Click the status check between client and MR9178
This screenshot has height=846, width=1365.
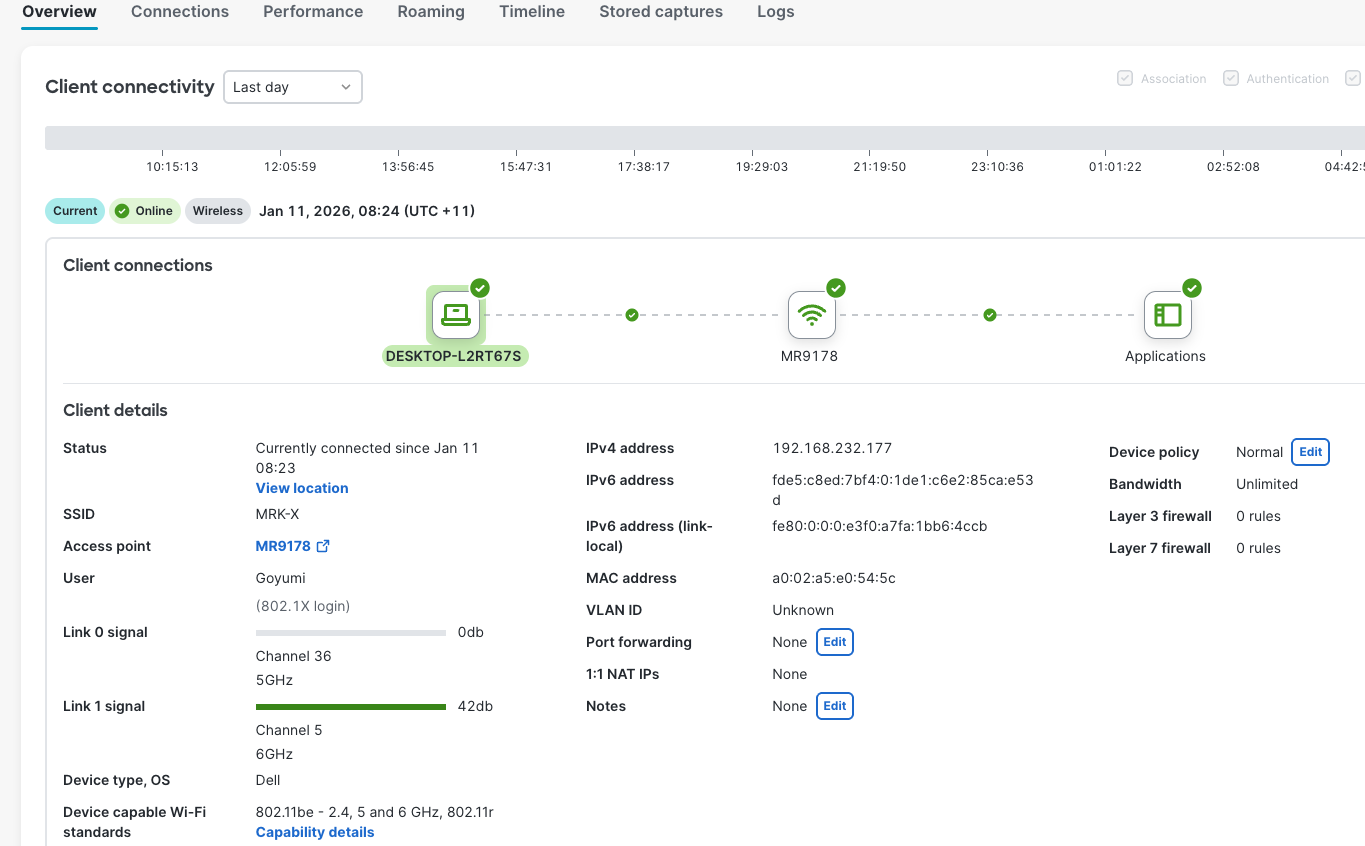[x=632, y=315]
